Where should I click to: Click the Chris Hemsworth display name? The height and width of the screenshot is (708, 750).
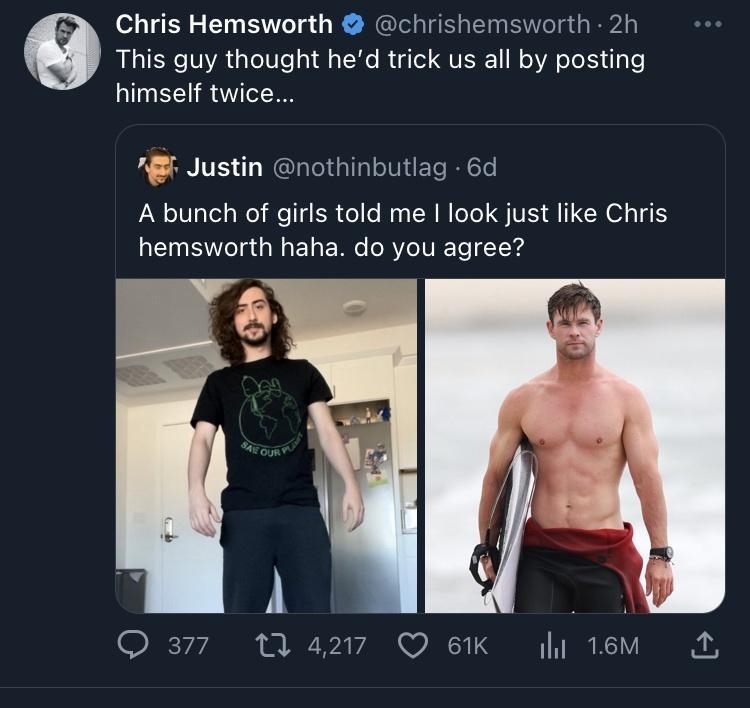tap(224, 24)
